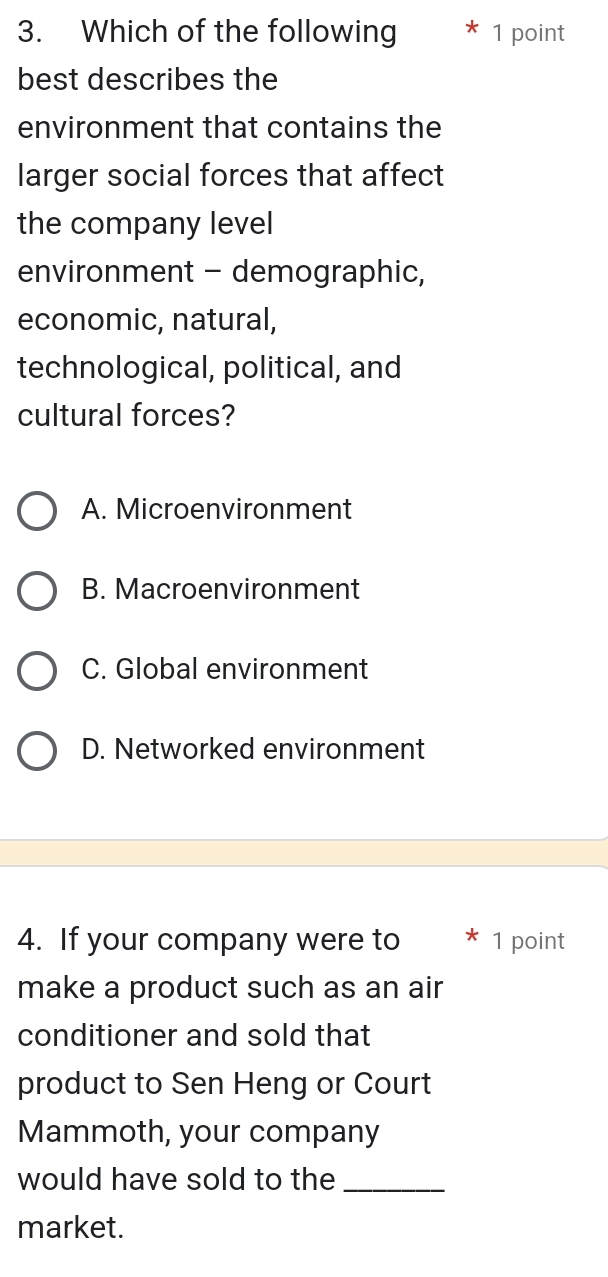Click question 3 text about larger social forces
Screen dimensions: 608x1277
coord(230,175)
